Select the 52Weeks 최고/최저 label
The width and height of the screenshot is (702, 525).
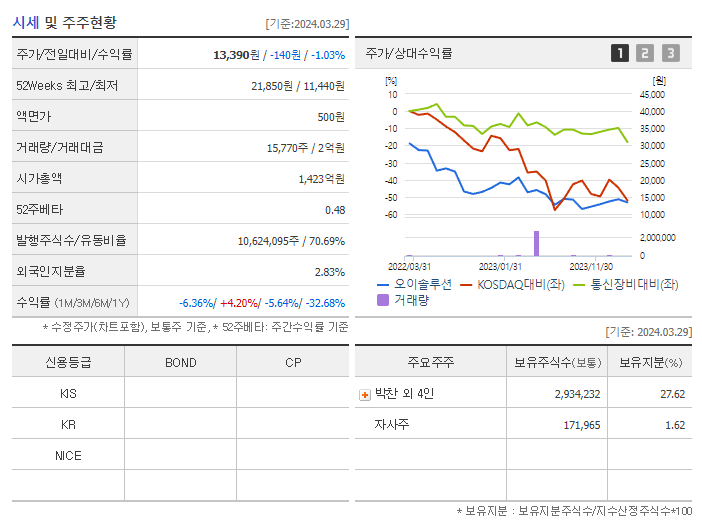[67, 85]
